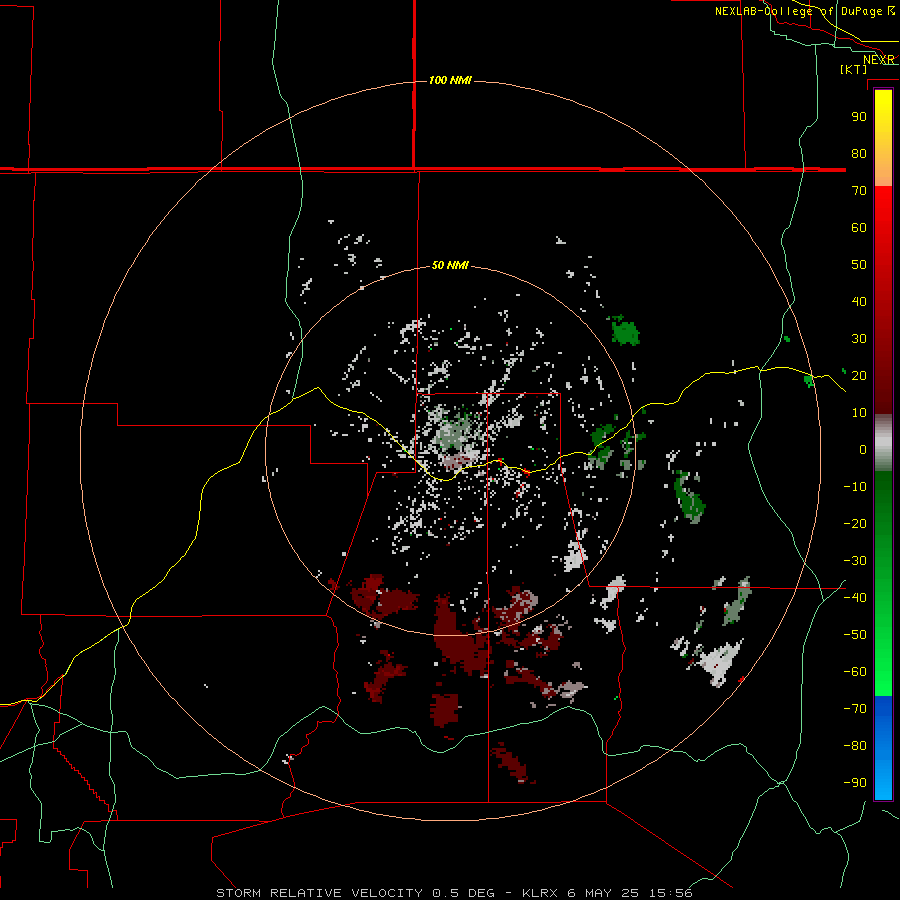Click the -70 value on velocity scale
The image size is (900, 900).
855,709
